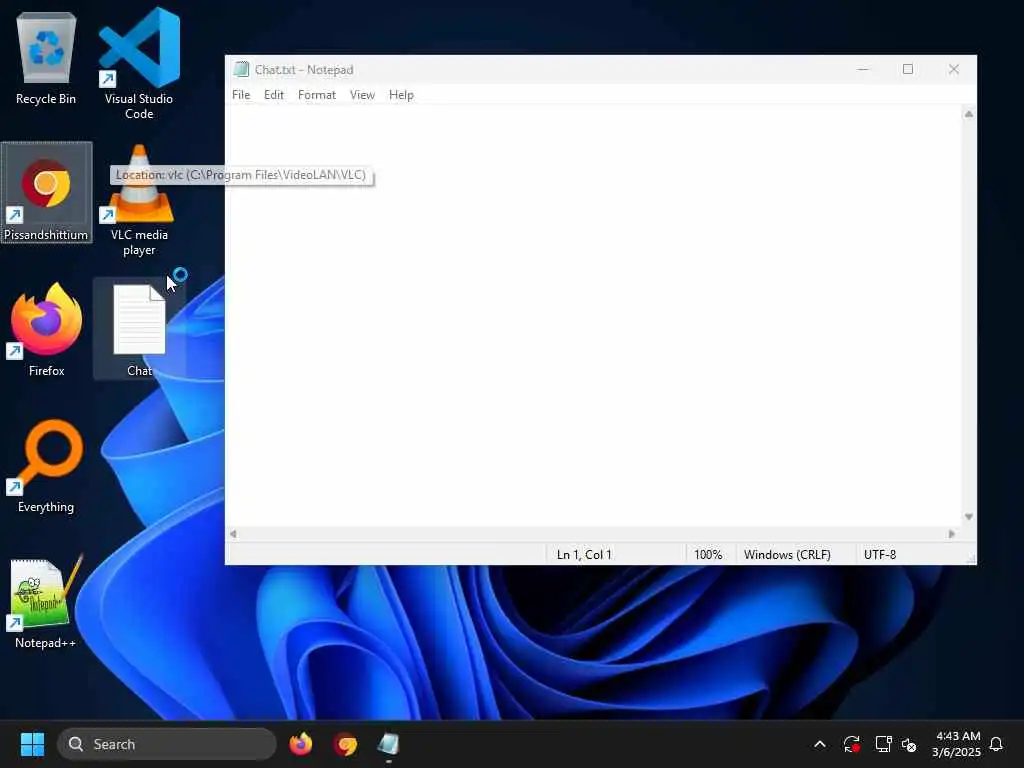Select the Chat text file icon
This screenshot has height=768, width=1024.
139,330
